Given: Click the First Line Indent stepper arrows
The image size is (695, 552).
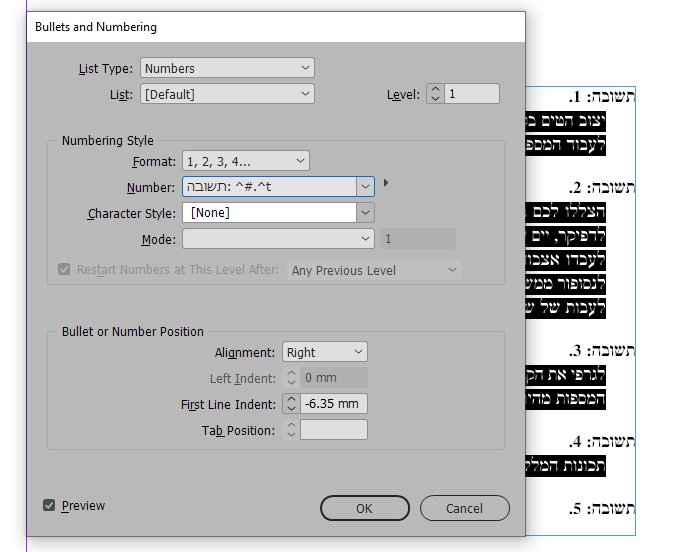Looking at the screenshot, I should (x=291, y=404).
